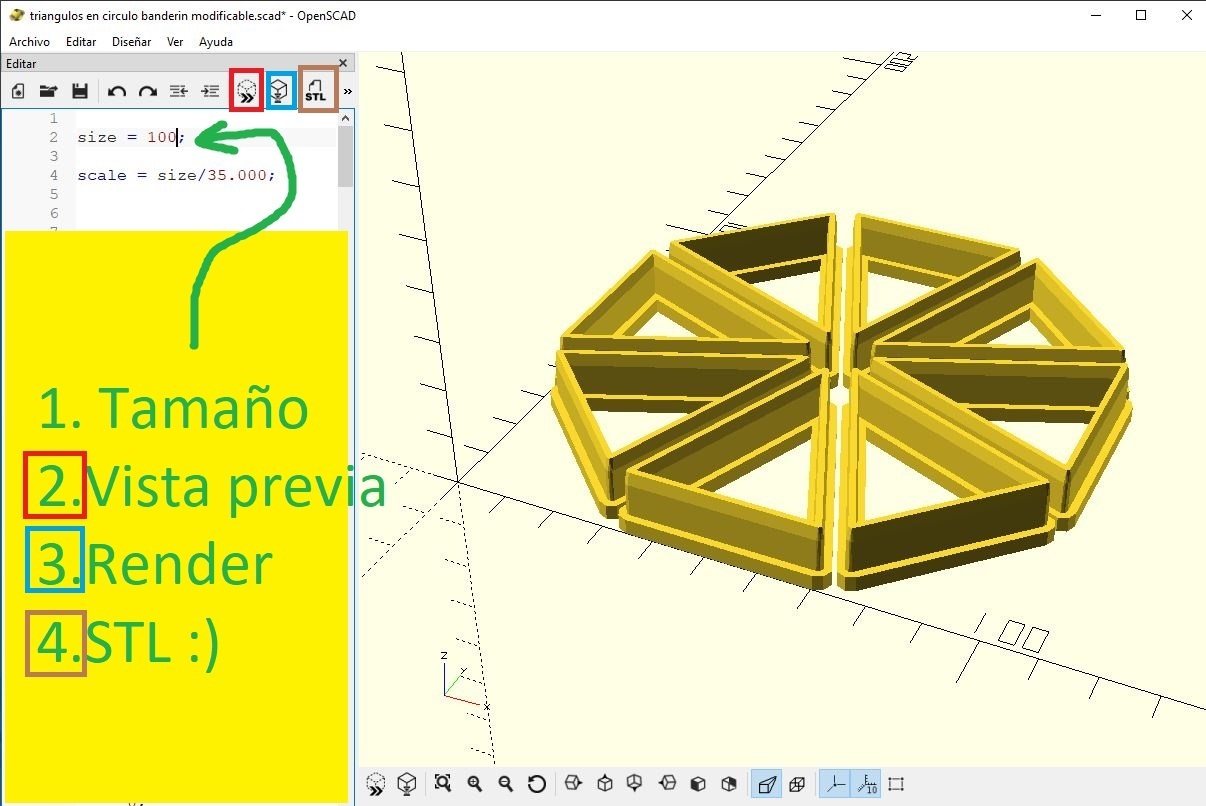This screenshot has width=1206, height=806.
Task: Toggle Show Edges
Action: [x=896, y=784]
